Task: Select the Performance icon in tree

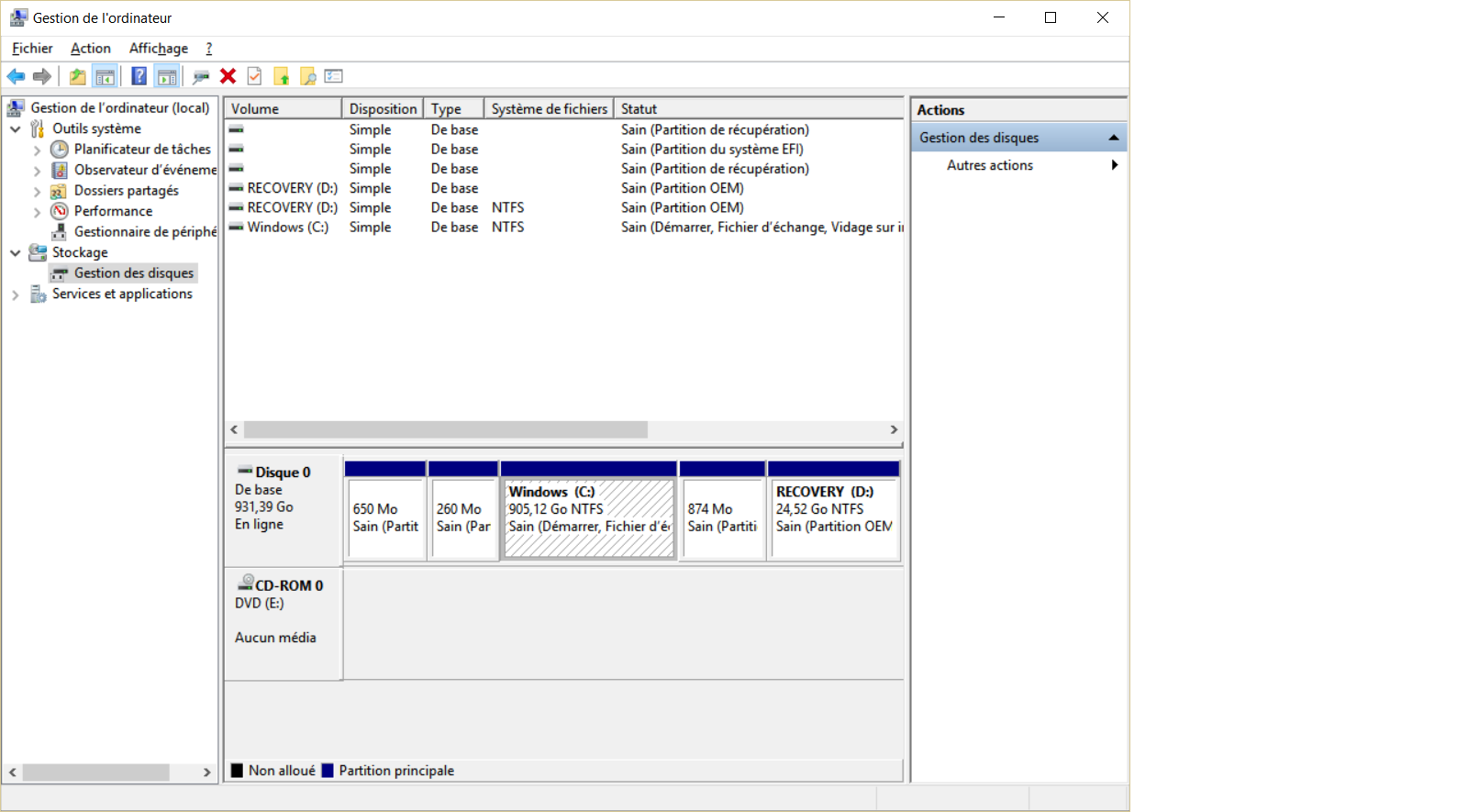Action: coord(60,211)
